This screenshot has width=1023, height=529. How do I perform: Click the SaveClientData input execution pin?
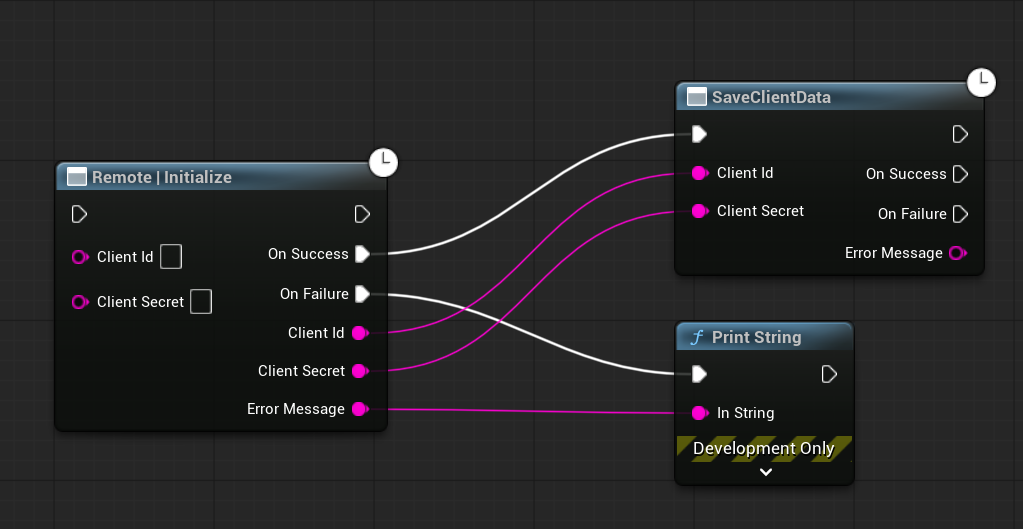point(699,134)
